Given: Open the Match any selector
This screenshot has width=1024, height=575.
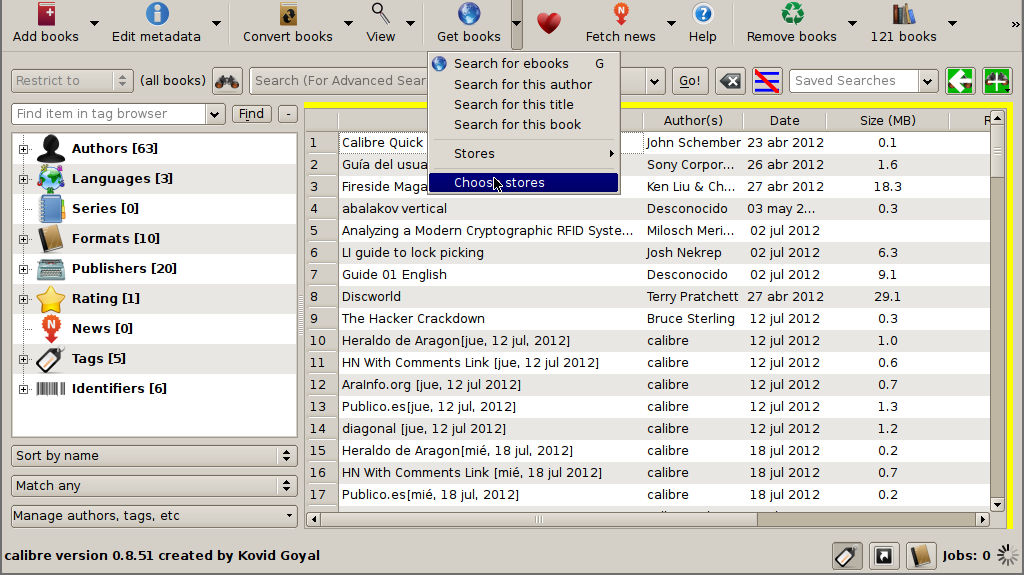Looking at the screenshot, I should tap(154, 485).
